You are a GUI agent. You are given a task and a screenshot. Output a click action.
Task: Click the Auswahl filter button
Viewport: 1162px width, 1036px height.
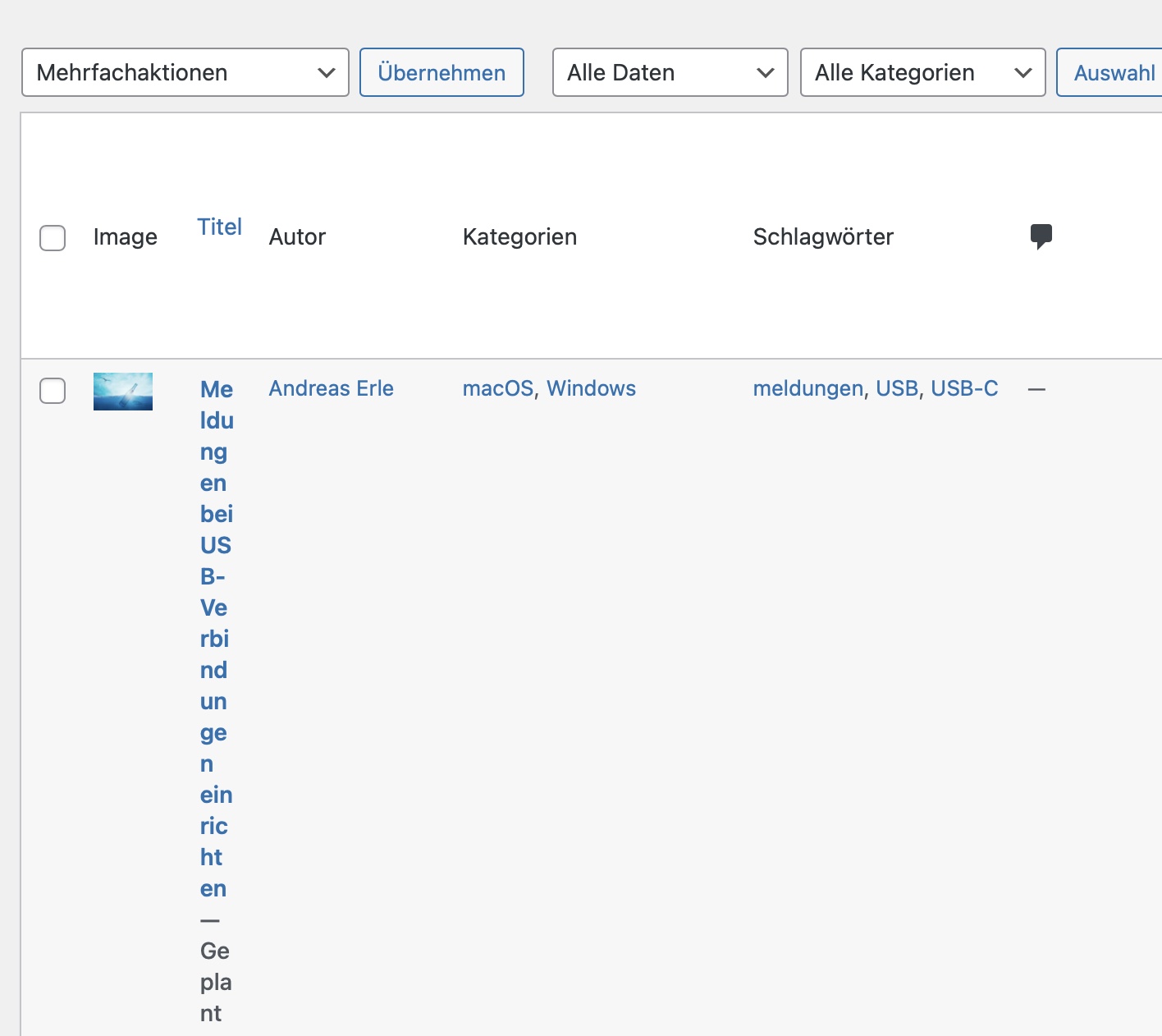pos(1113,72)
